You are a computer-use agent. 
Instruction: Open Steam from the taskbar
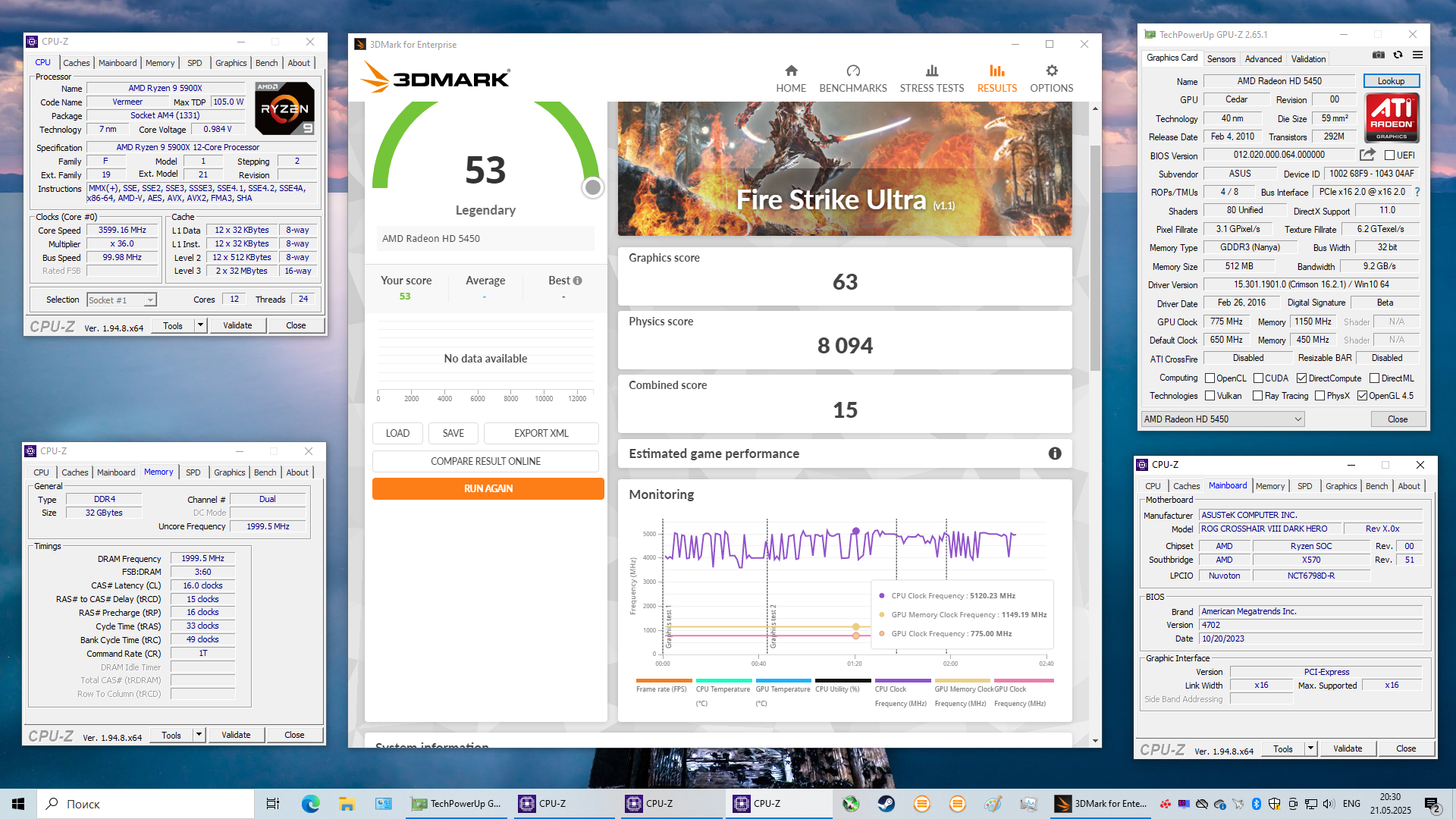886,804
